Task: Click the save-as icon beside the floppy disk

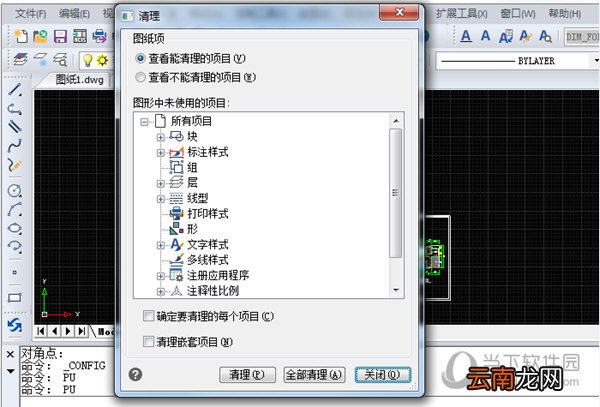Action: click(80, 36)
